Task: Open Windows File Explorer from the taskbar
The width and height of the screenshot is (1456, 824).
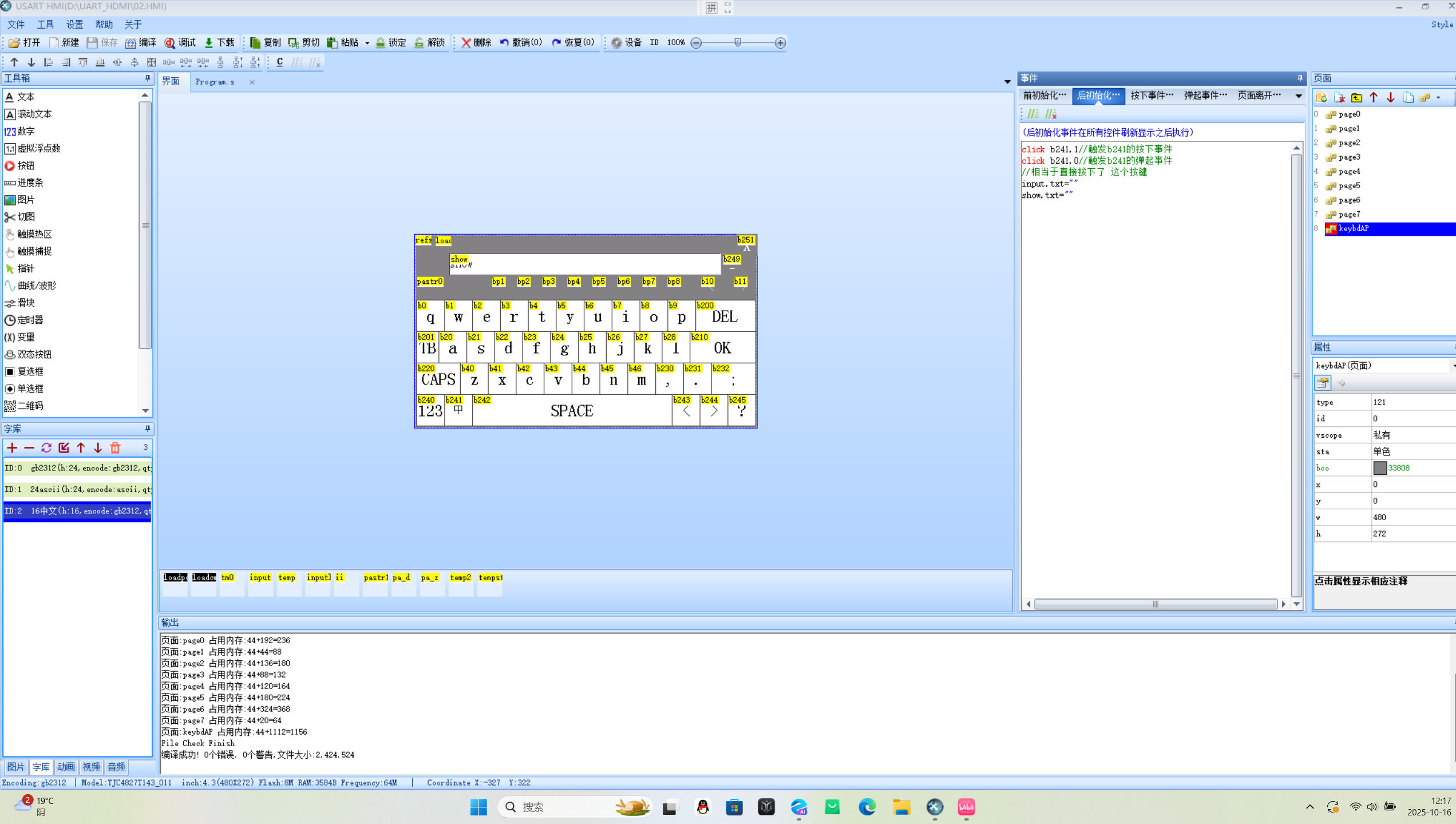Action: (x=901, y=807)
